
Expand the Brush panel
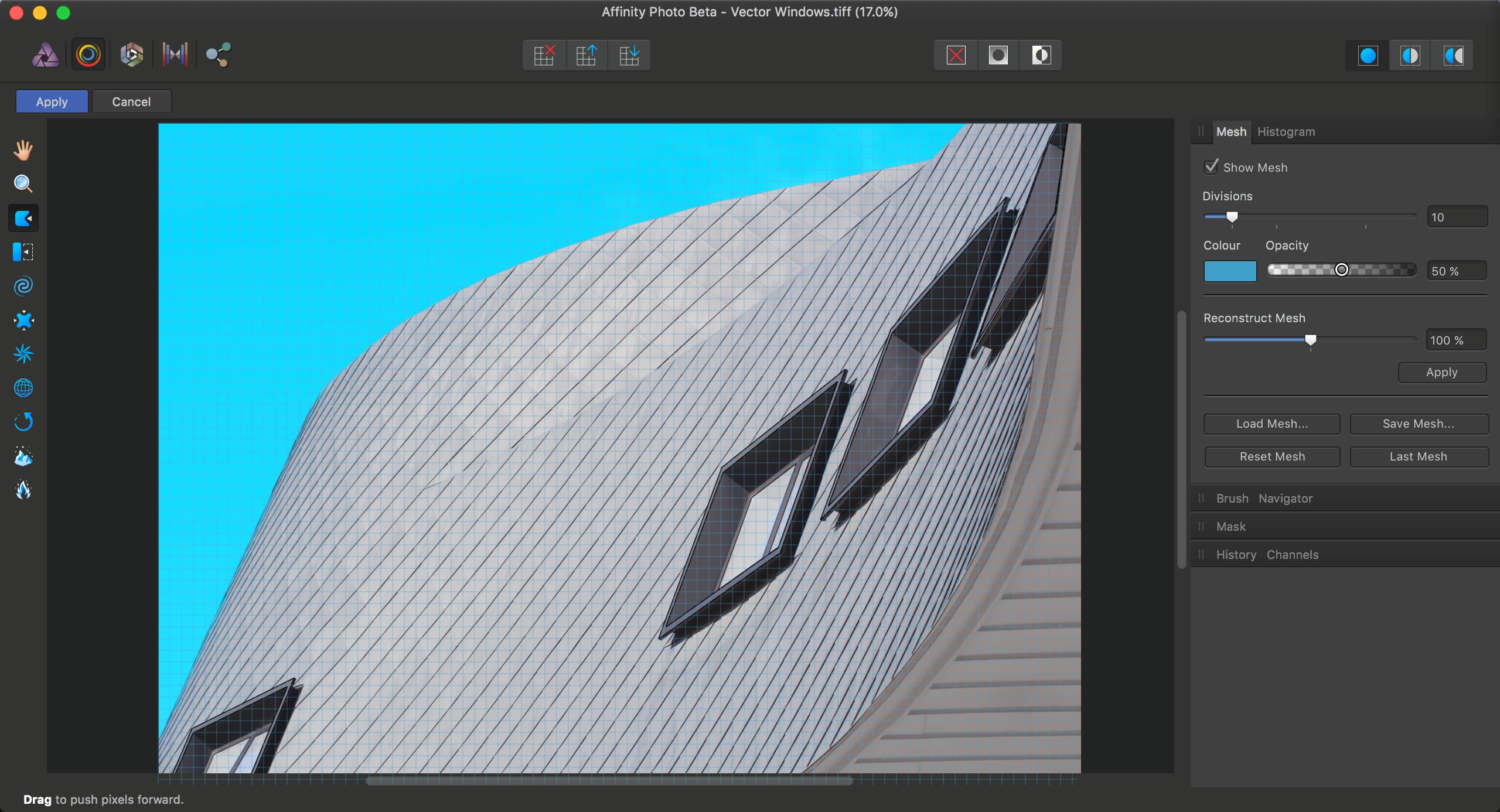(x=1232, y=499)
